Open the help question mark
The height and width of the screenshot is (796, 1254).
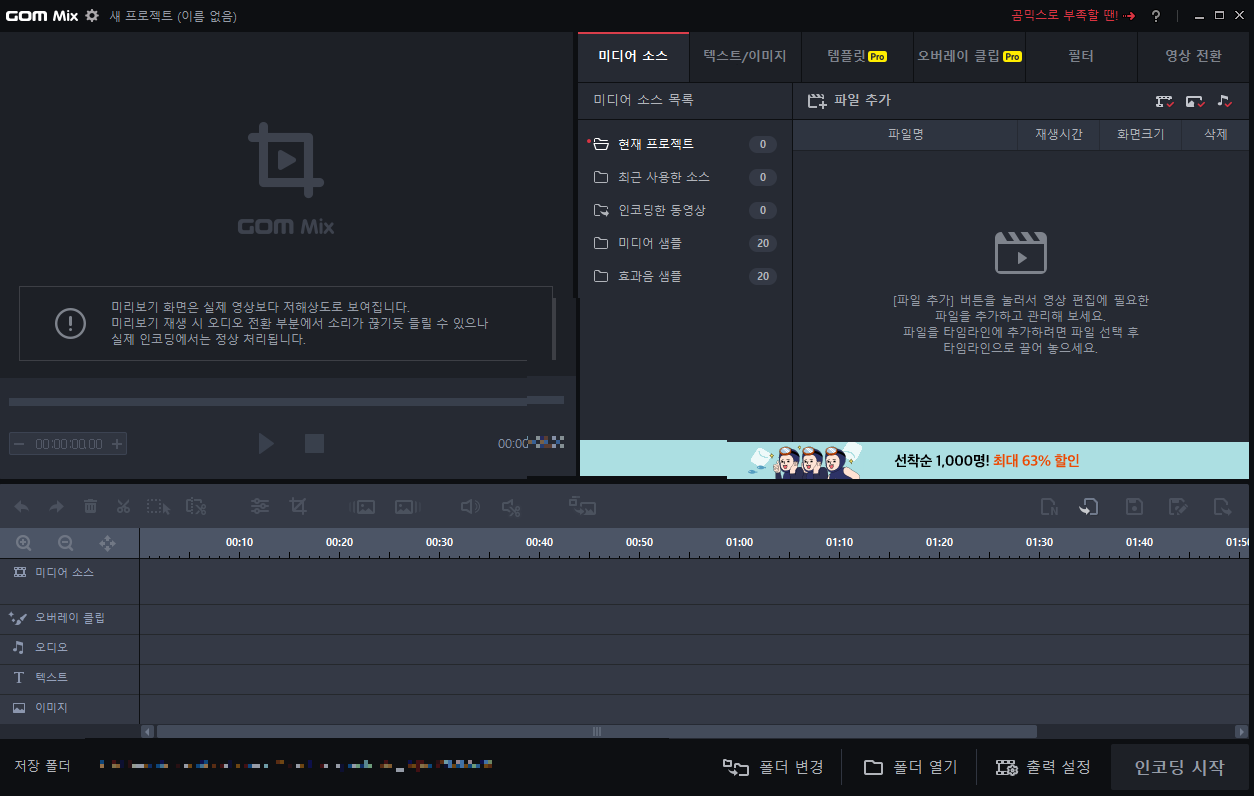click(x=1156, y=16)
